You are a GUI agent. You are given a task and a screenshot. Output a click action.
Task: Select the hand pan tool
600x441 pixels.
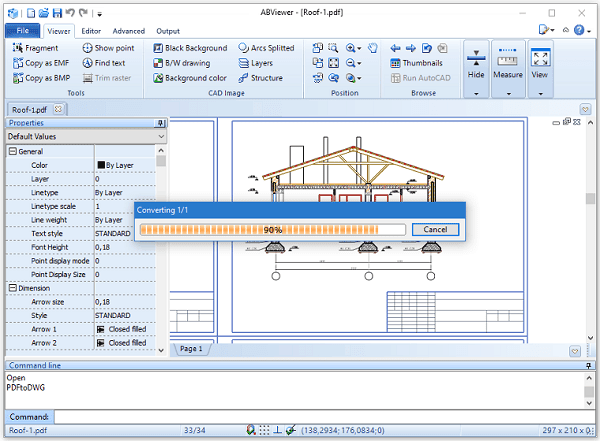pyautogui.click(x=372, y=48)
